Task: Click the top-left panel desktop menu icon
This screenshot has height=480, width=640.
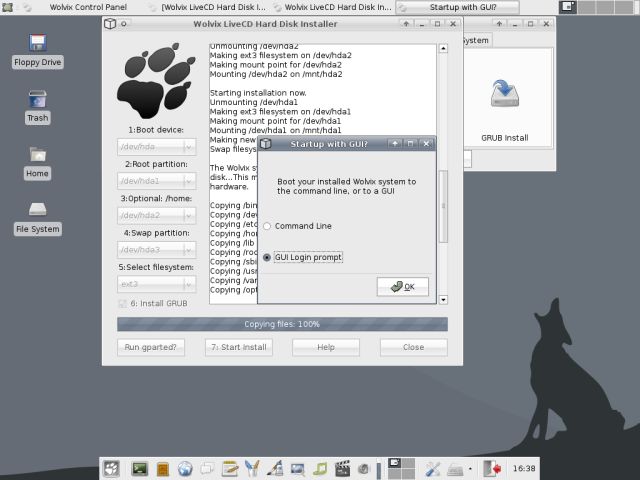Action: coord(7,7)
